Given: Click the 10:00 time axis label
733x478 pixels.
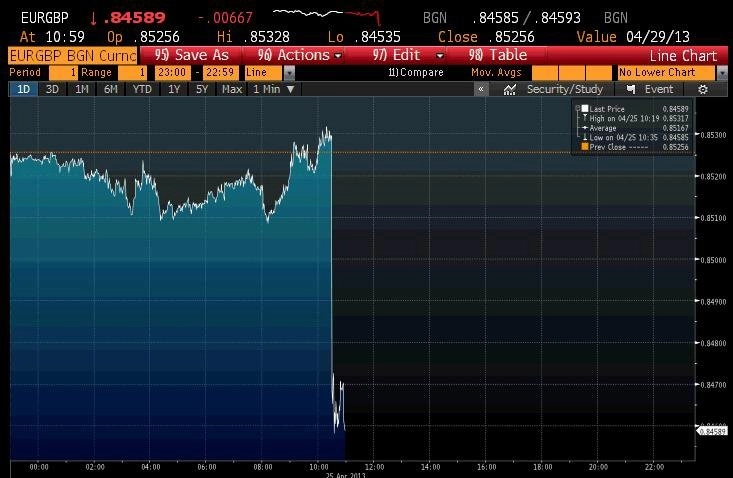Looking at the screenshot, I should pos(318,467).
